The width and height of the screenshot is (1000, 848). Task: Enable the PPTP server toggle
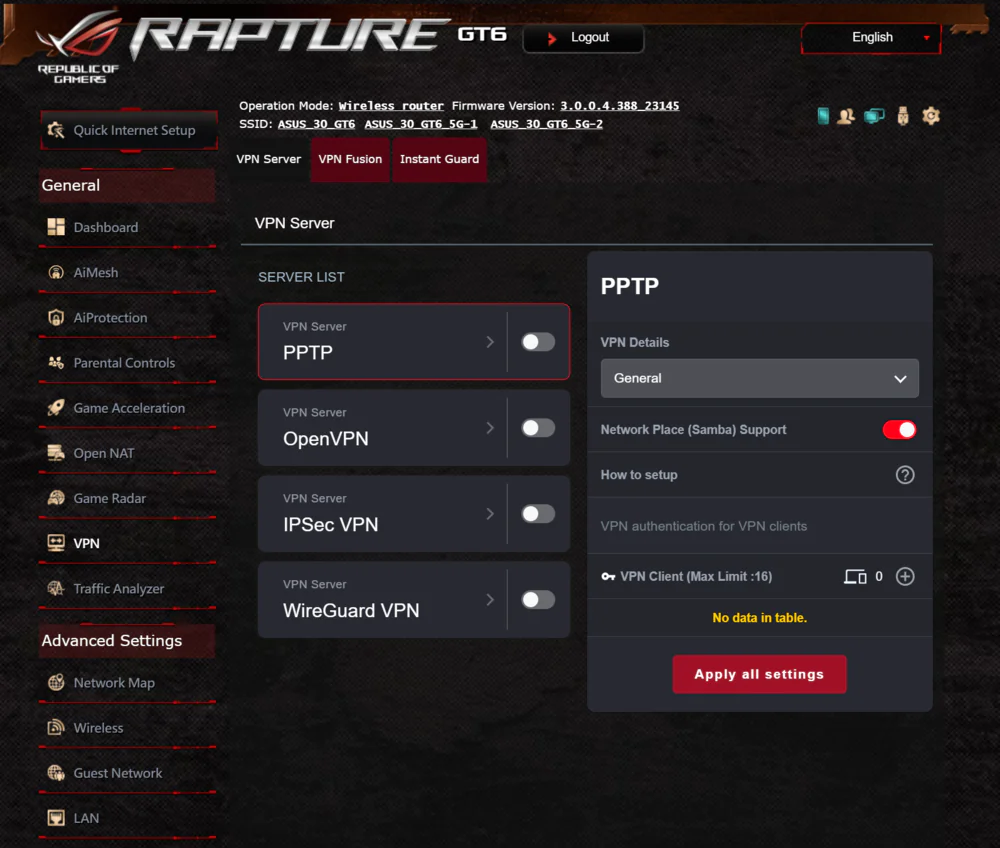point(538,342)
